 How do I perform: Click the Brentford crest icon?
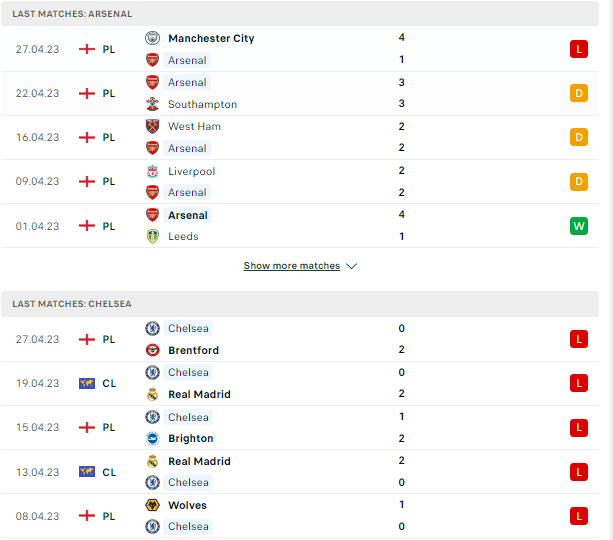[152, 350]
